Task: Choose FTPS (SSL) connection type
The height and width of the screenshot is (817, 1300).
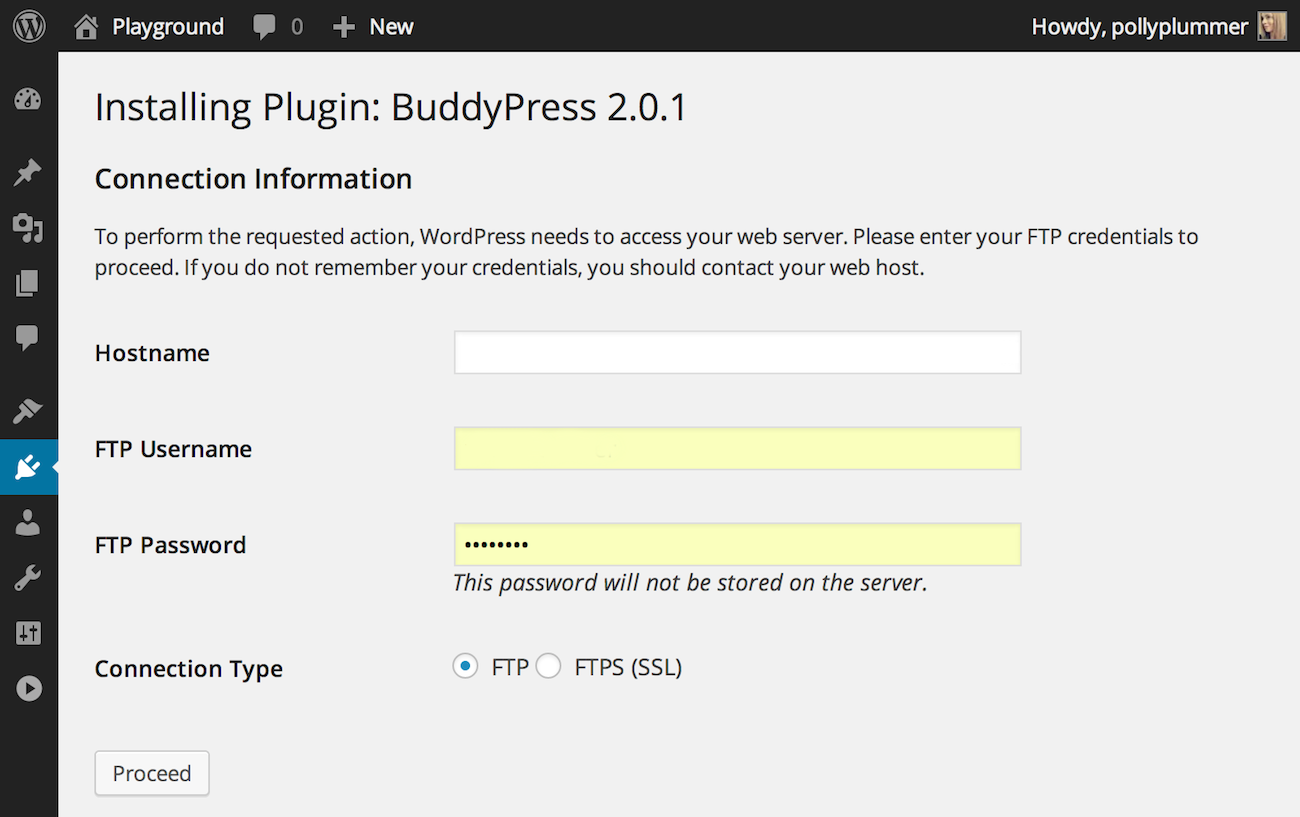Action: [x=548, y=667]
